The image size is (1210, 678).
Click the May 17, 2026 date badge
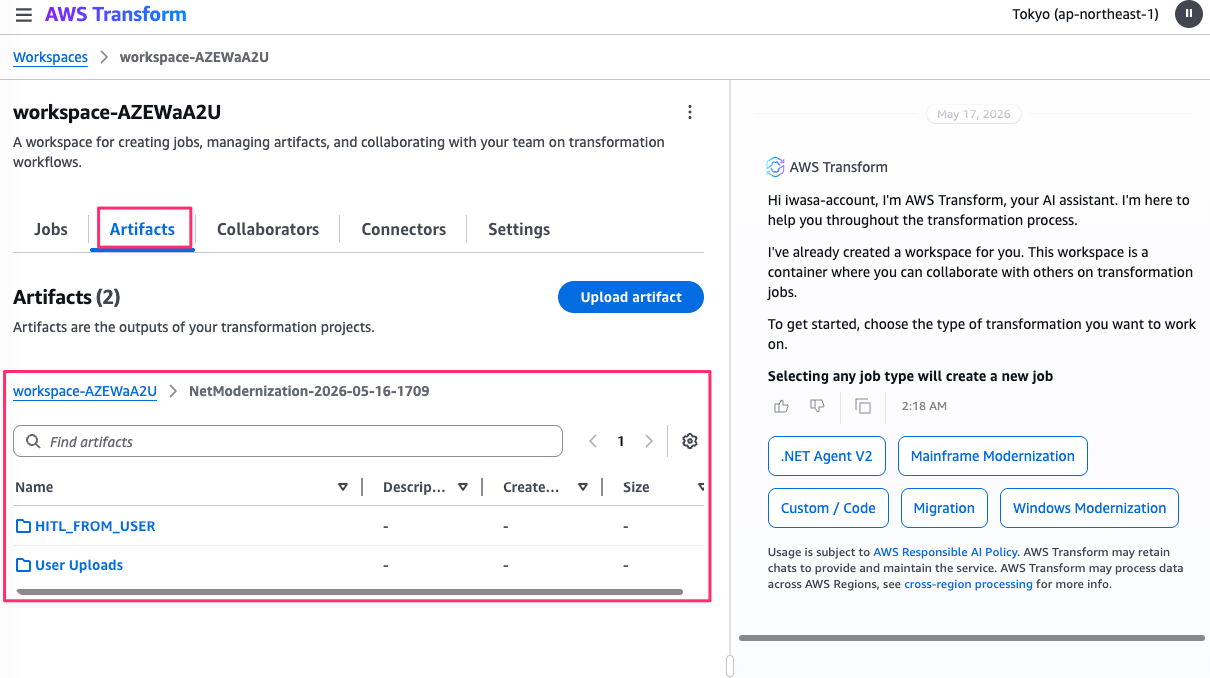point(974,114)
